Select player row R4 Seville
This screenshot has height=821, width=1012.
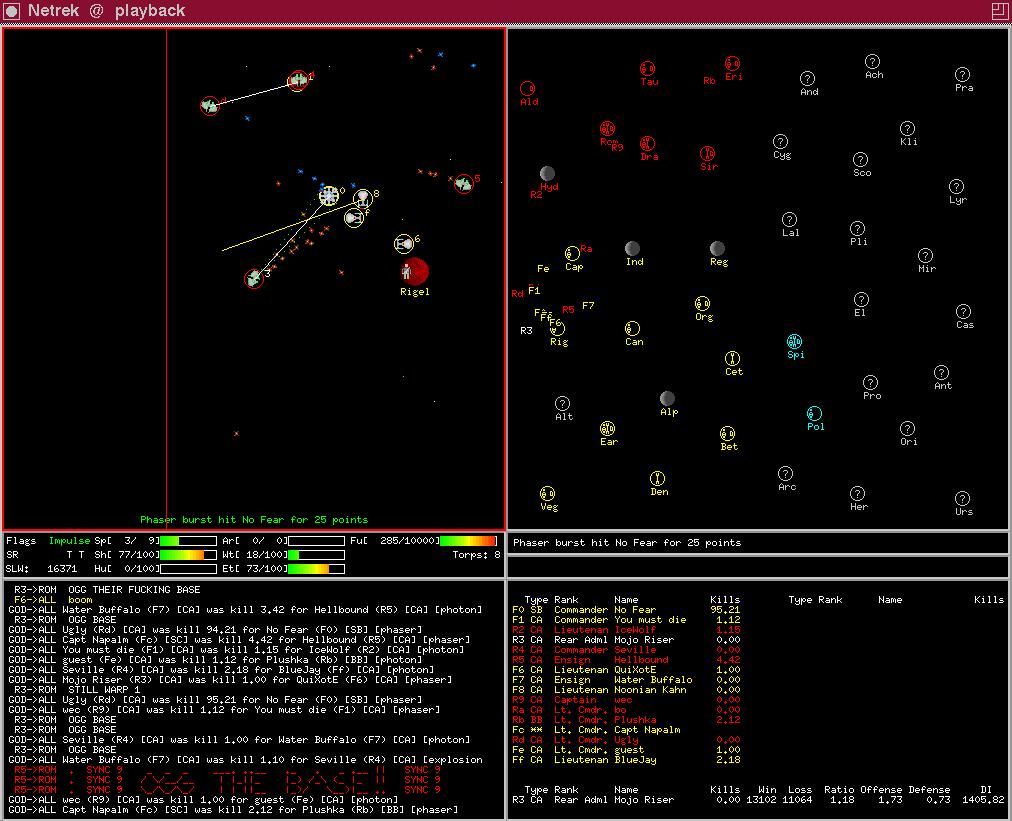(626, 650)
